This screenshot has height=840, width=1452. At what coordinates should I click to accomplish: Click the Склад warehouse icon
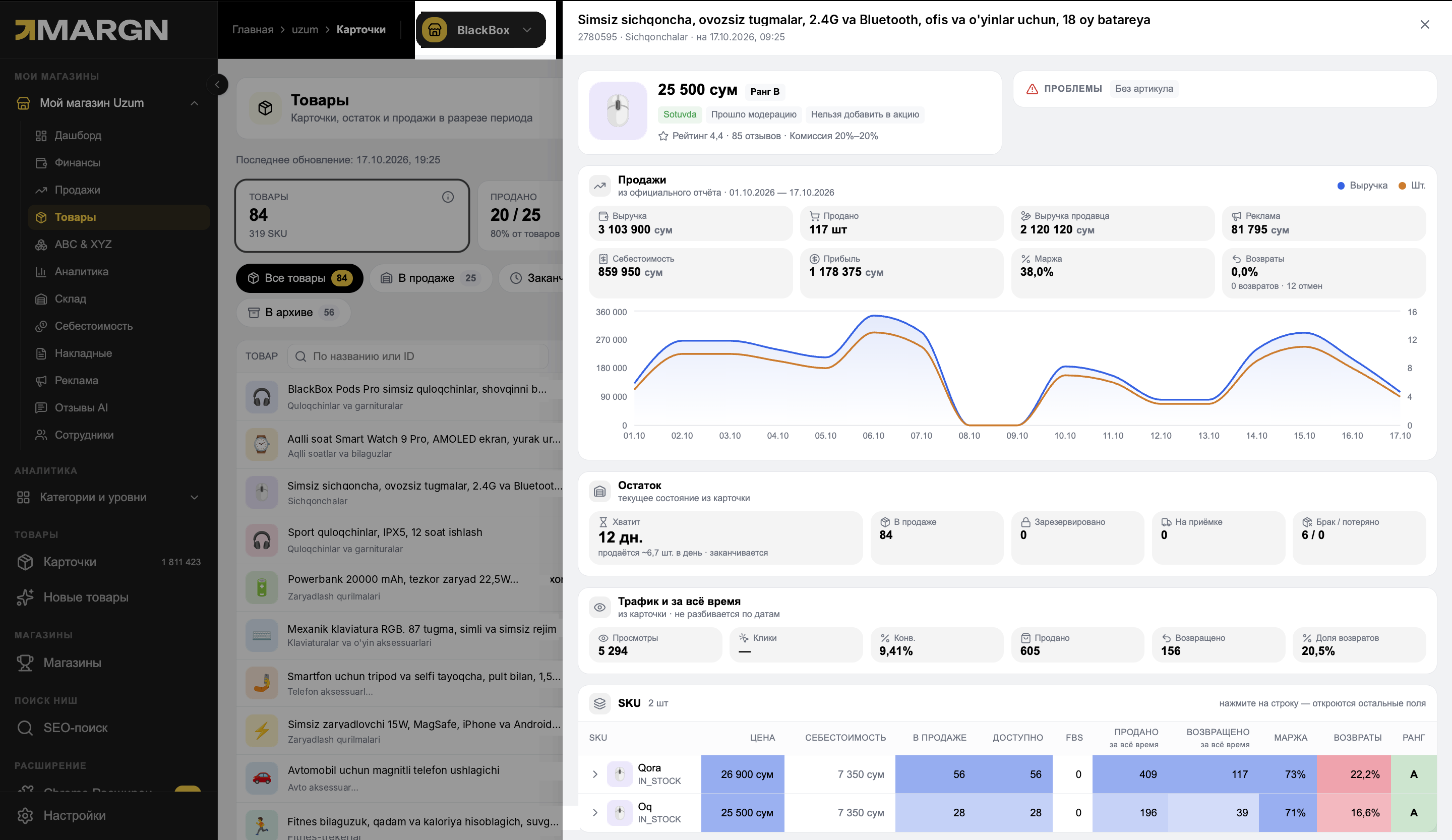[x=41, y=299]
